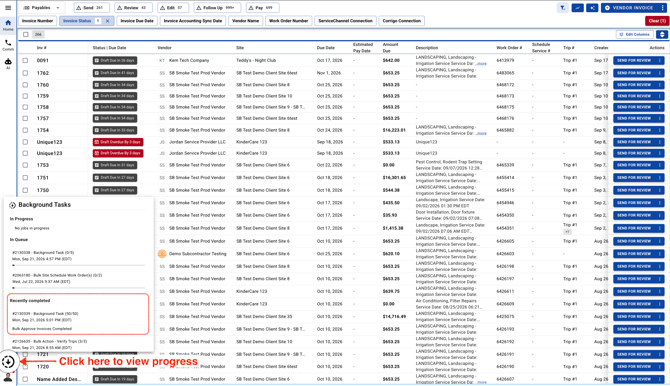Click KT avatar for Kem Tech Company
Viewport: 670px width, 386px height.
tap(162, 60)
